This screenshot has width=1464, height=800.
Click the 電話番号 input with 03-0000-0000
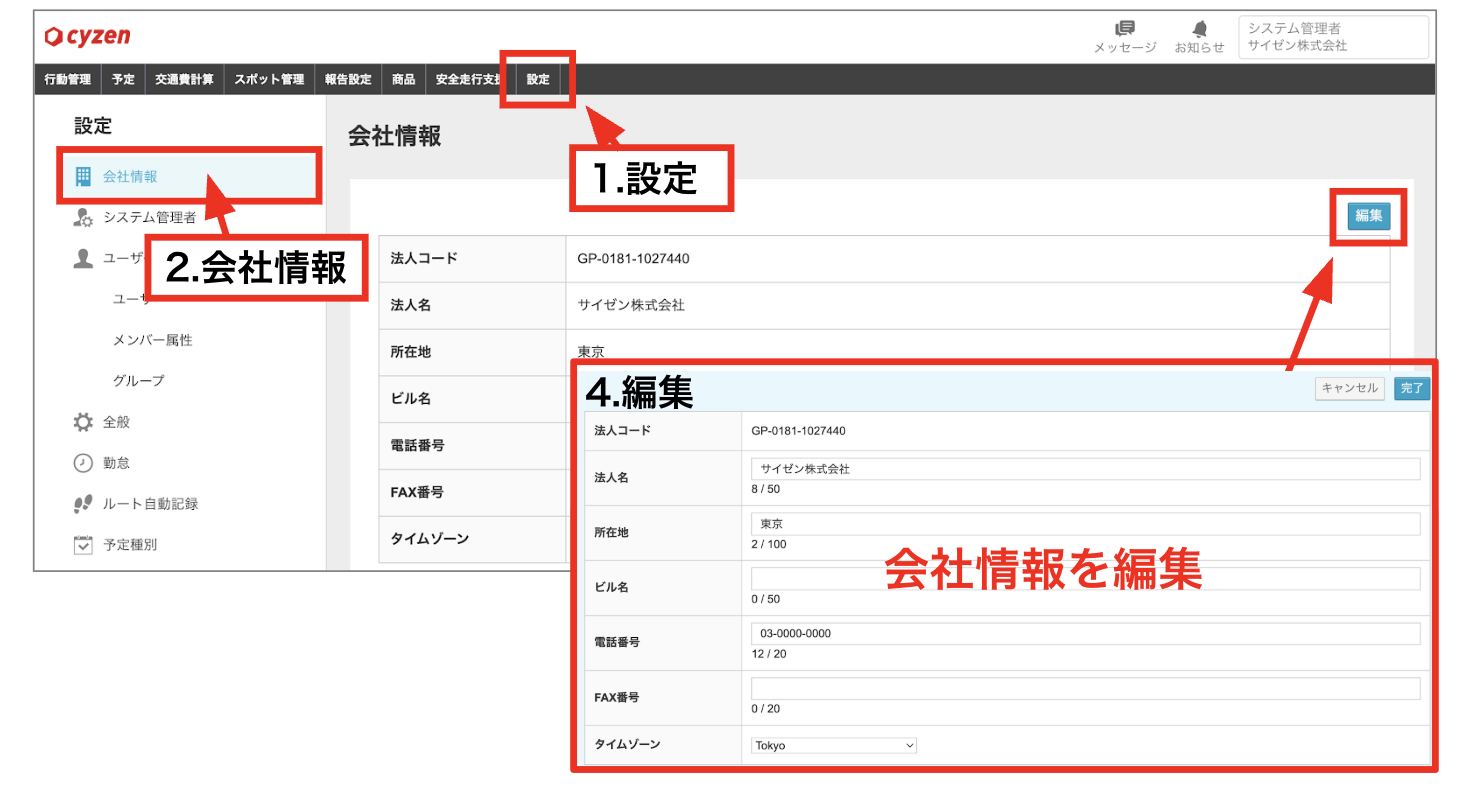pyautogui.click(x=1085, y=634)
